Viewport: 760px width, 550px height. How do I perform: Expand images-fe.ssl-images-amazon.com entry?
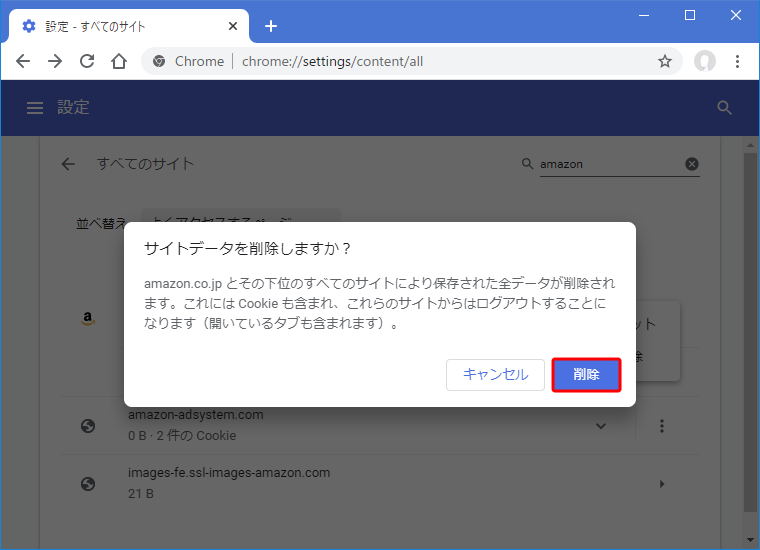662,484
